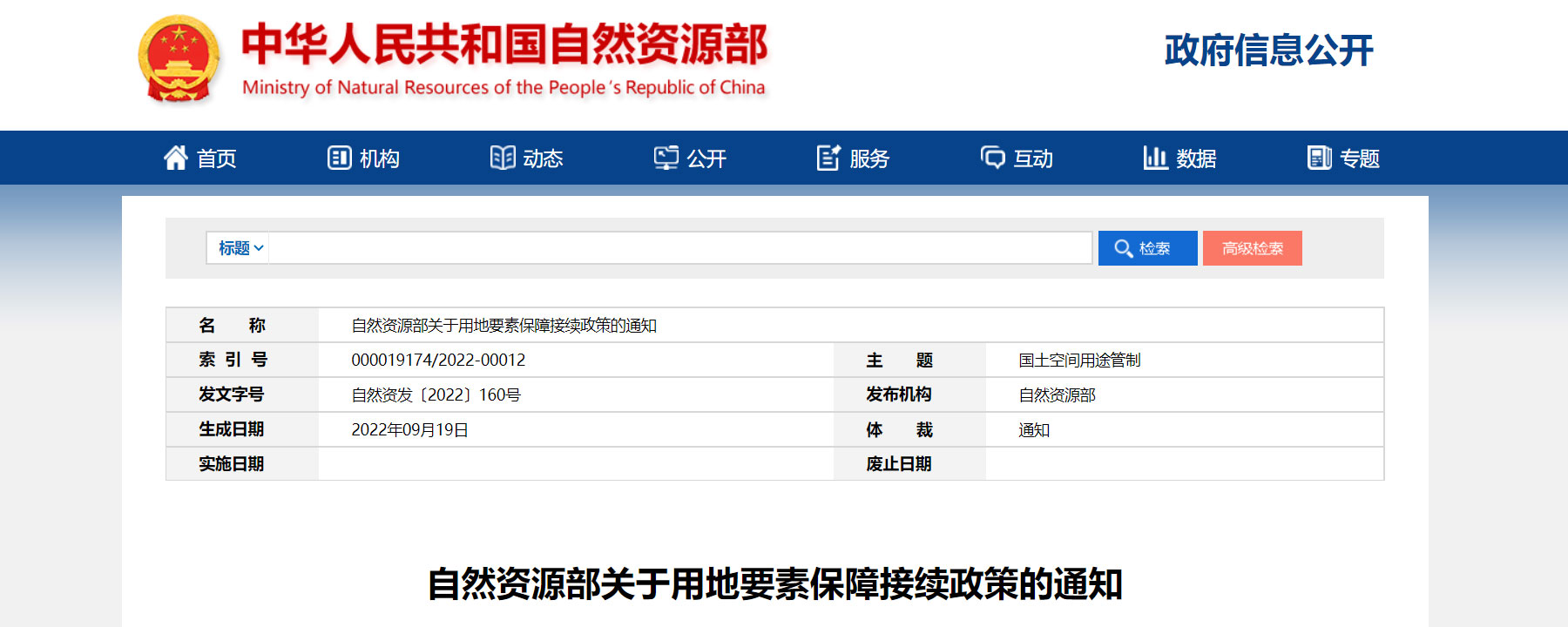Click the home house icon
This screenshot has height=627, width=1568.
[x=176, y=158]
